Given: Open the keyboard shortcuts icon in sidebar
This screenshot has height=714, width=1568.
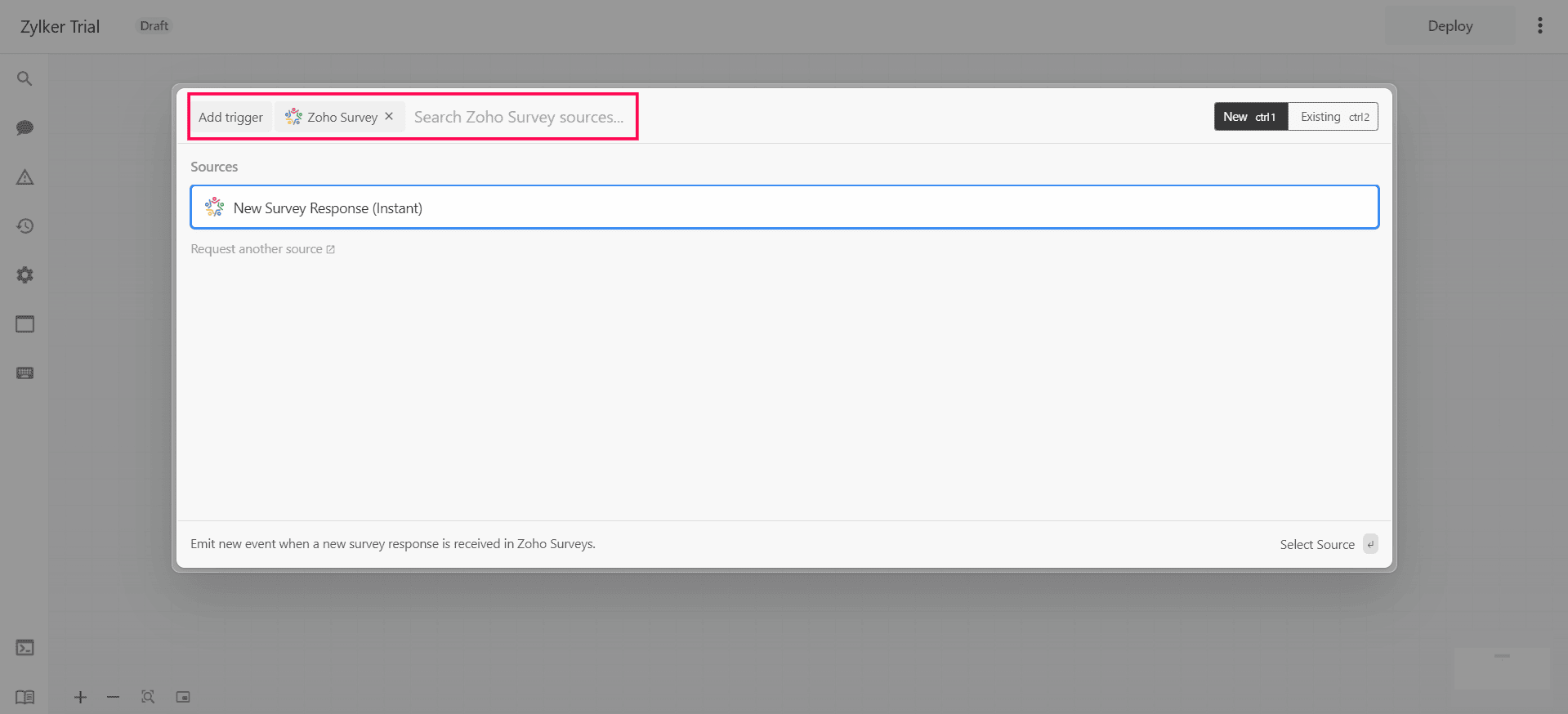Looking at the screenshot, I should (x=25, y=373).
